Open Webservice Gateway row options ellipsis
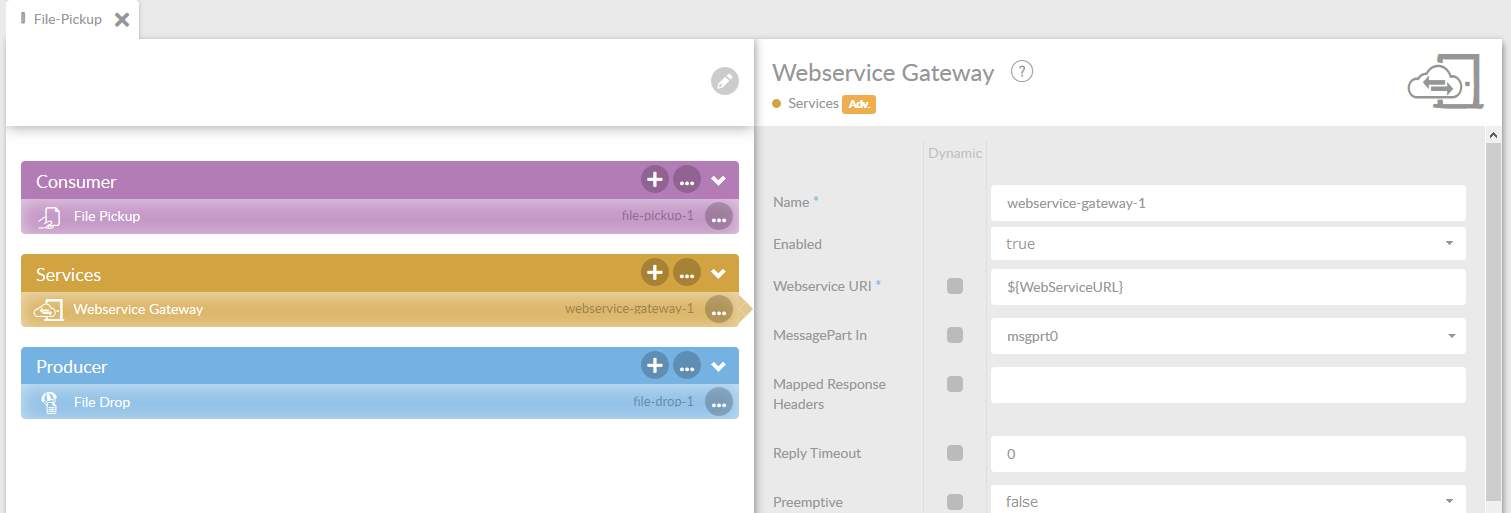1511x513 pixels. [x=718, y=310]
